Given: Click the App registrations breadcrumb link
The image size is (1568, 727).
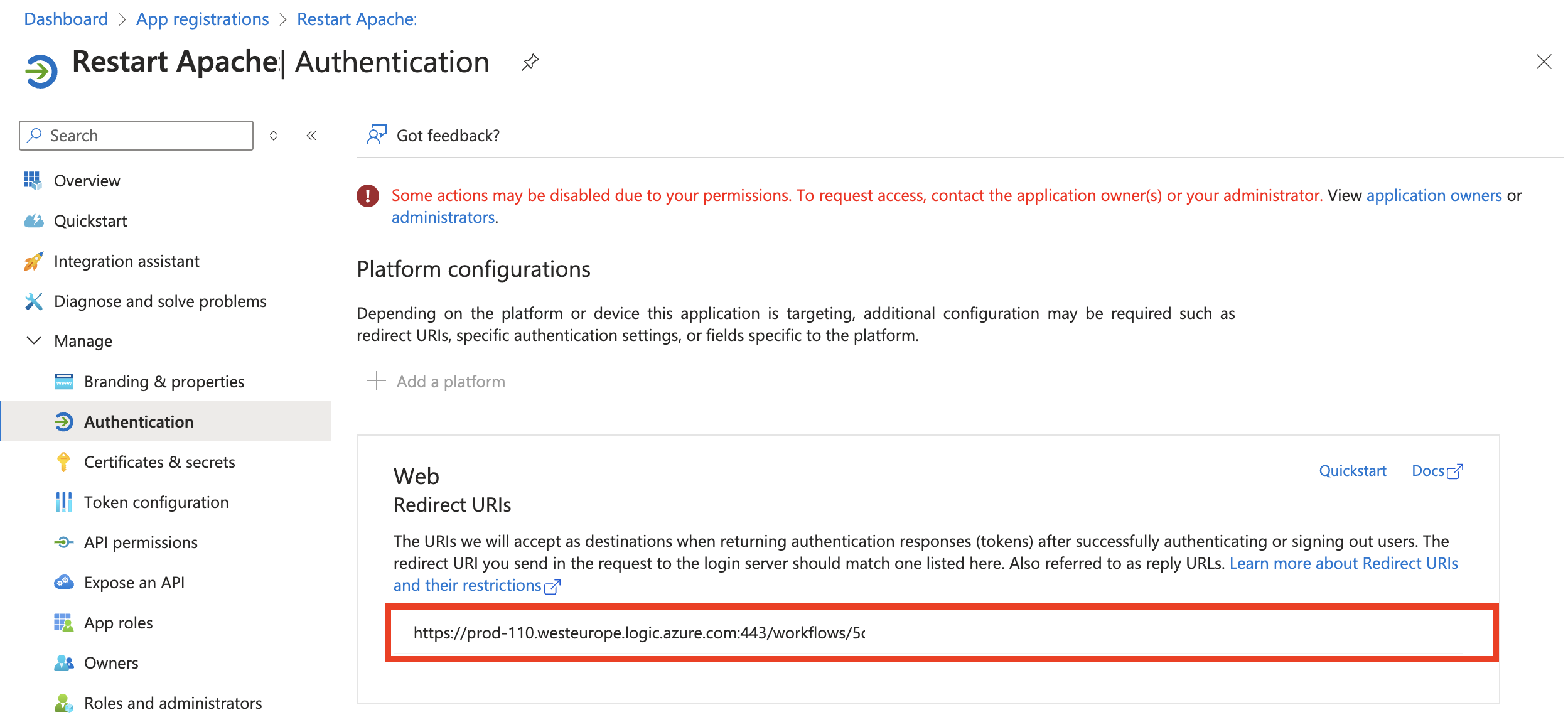Looking at the screenshot, I should tap(202, 19).
